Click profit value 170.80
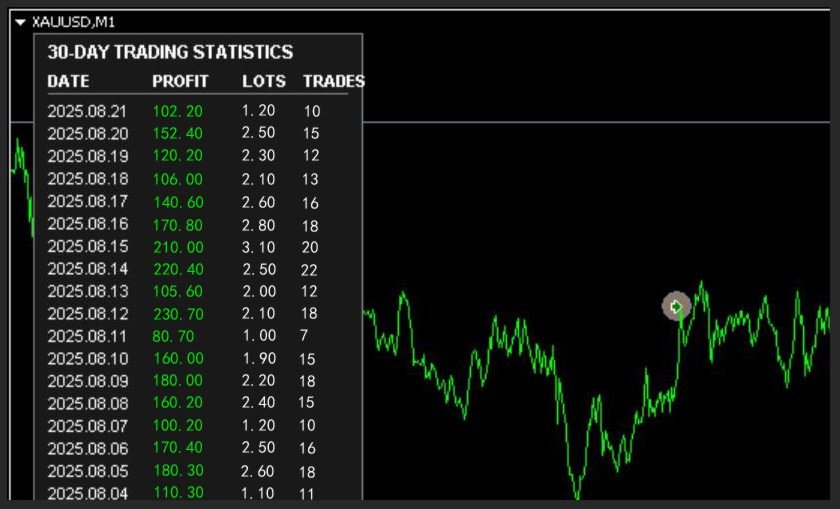The image size is (840, 509). click(178, 225)
